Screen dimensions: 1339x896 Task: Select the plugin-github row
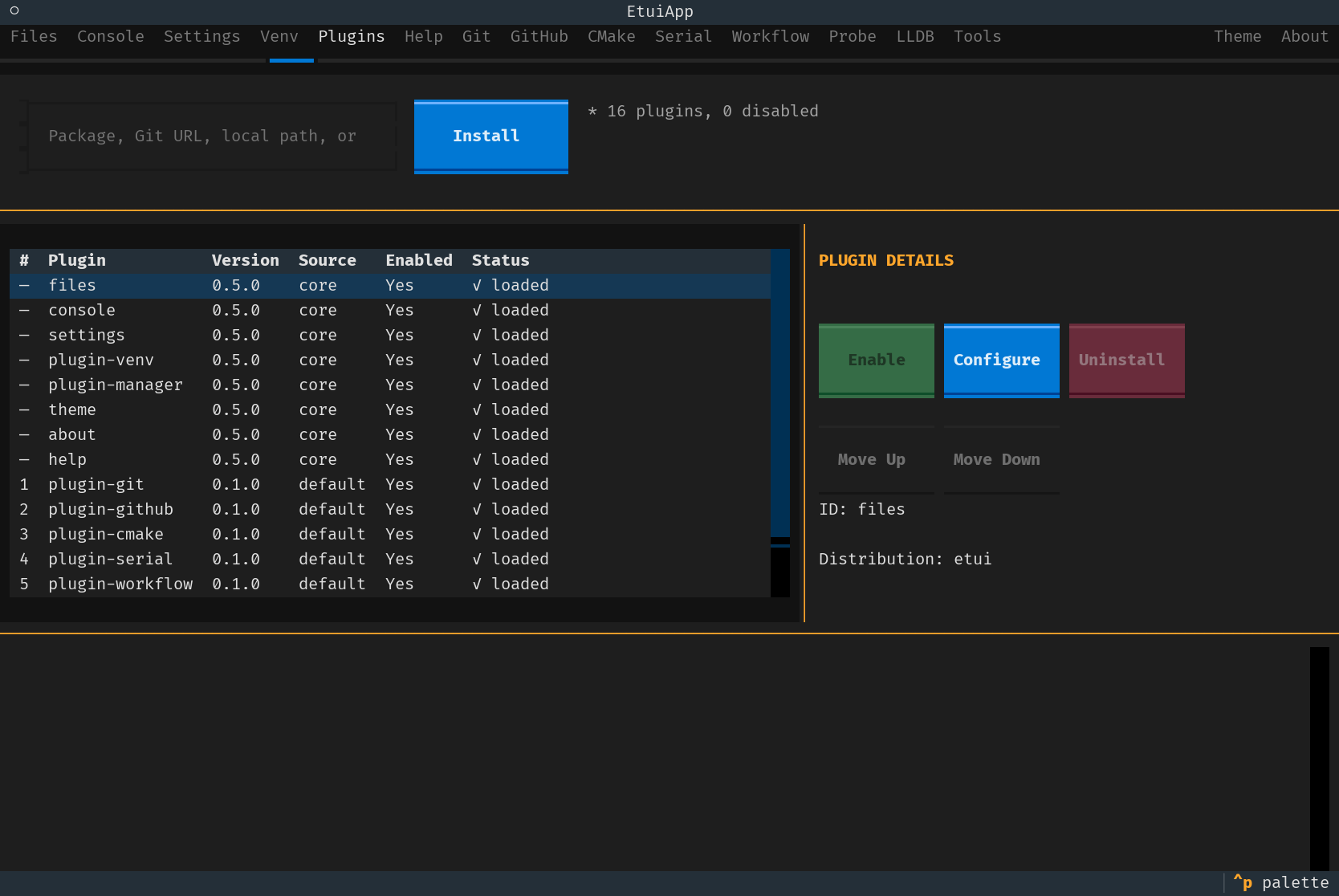point(390,510)
